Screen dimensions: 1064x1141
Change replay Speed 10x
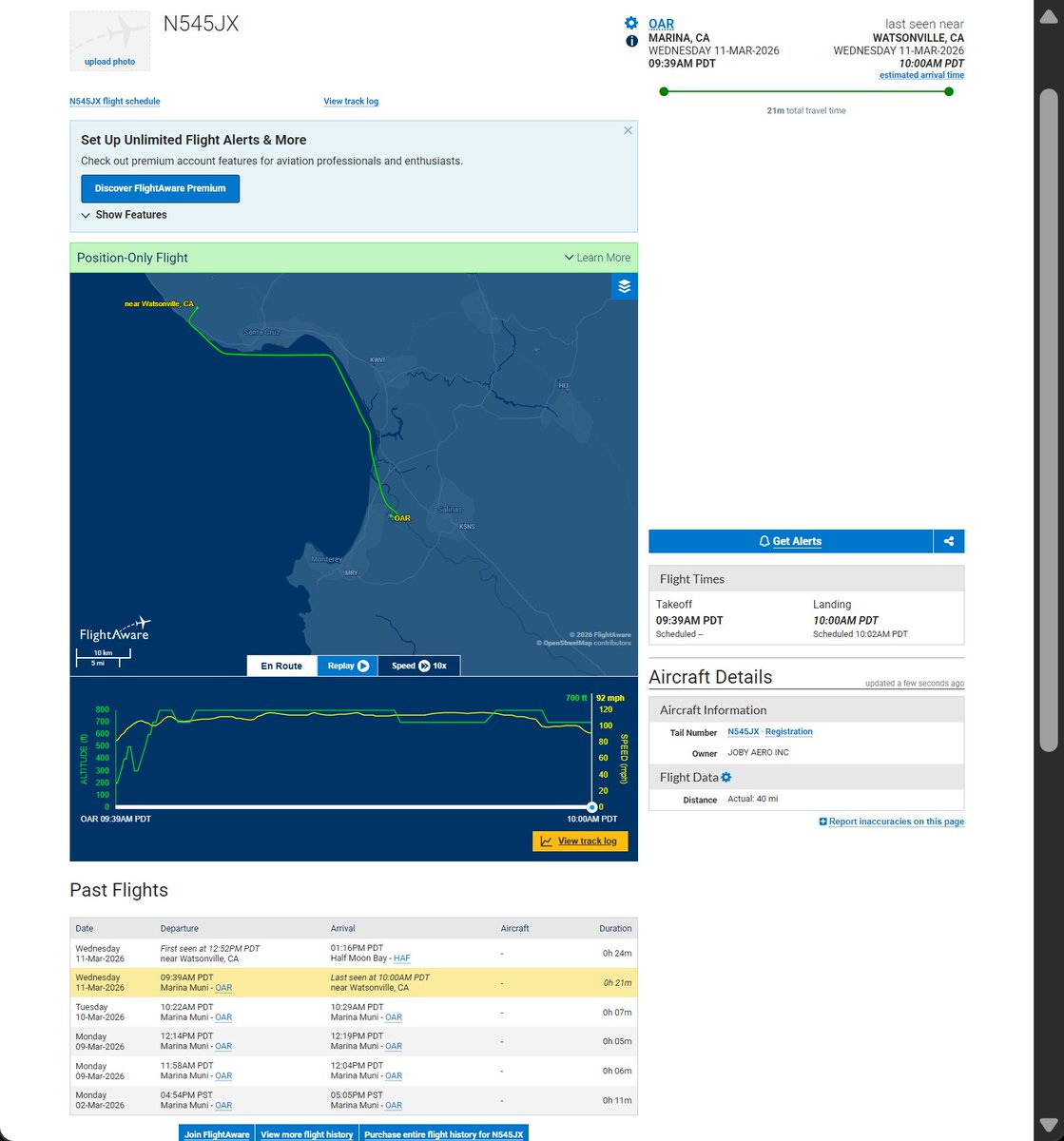(419, 666)
